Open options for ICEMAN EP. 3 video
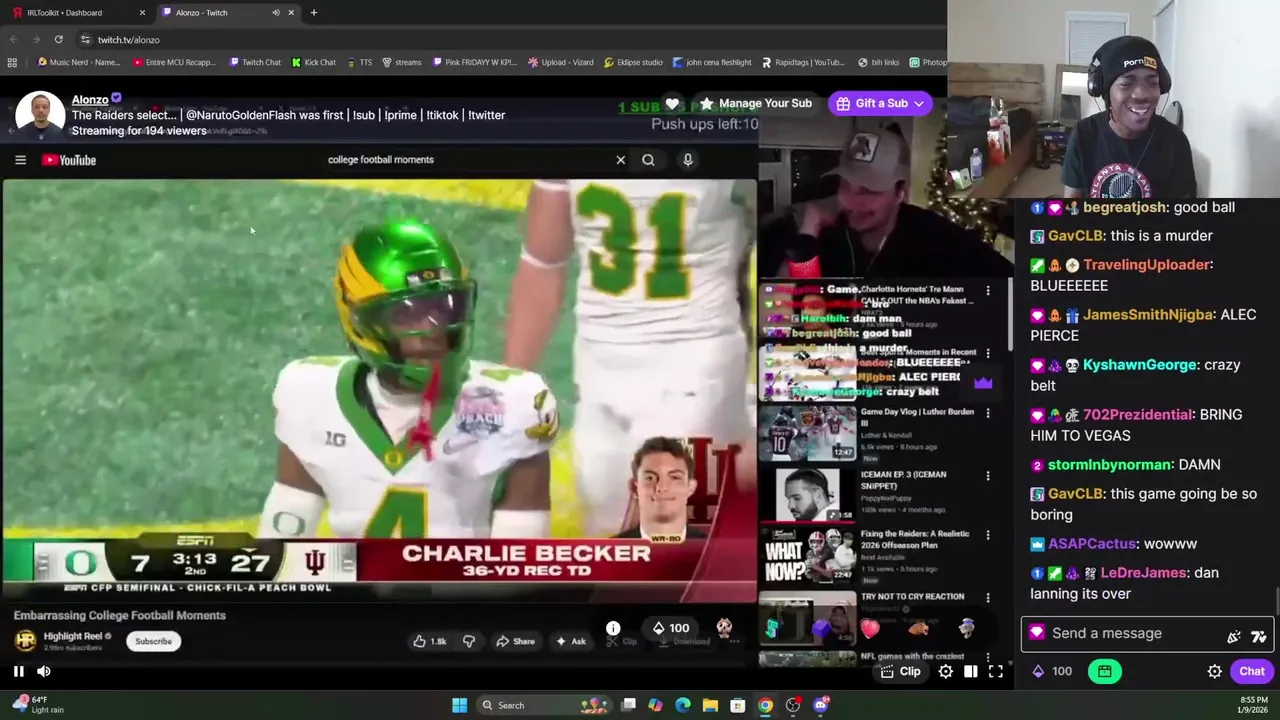The height and width of the screenshot is (720, 1280). click(x=988, y=476)
